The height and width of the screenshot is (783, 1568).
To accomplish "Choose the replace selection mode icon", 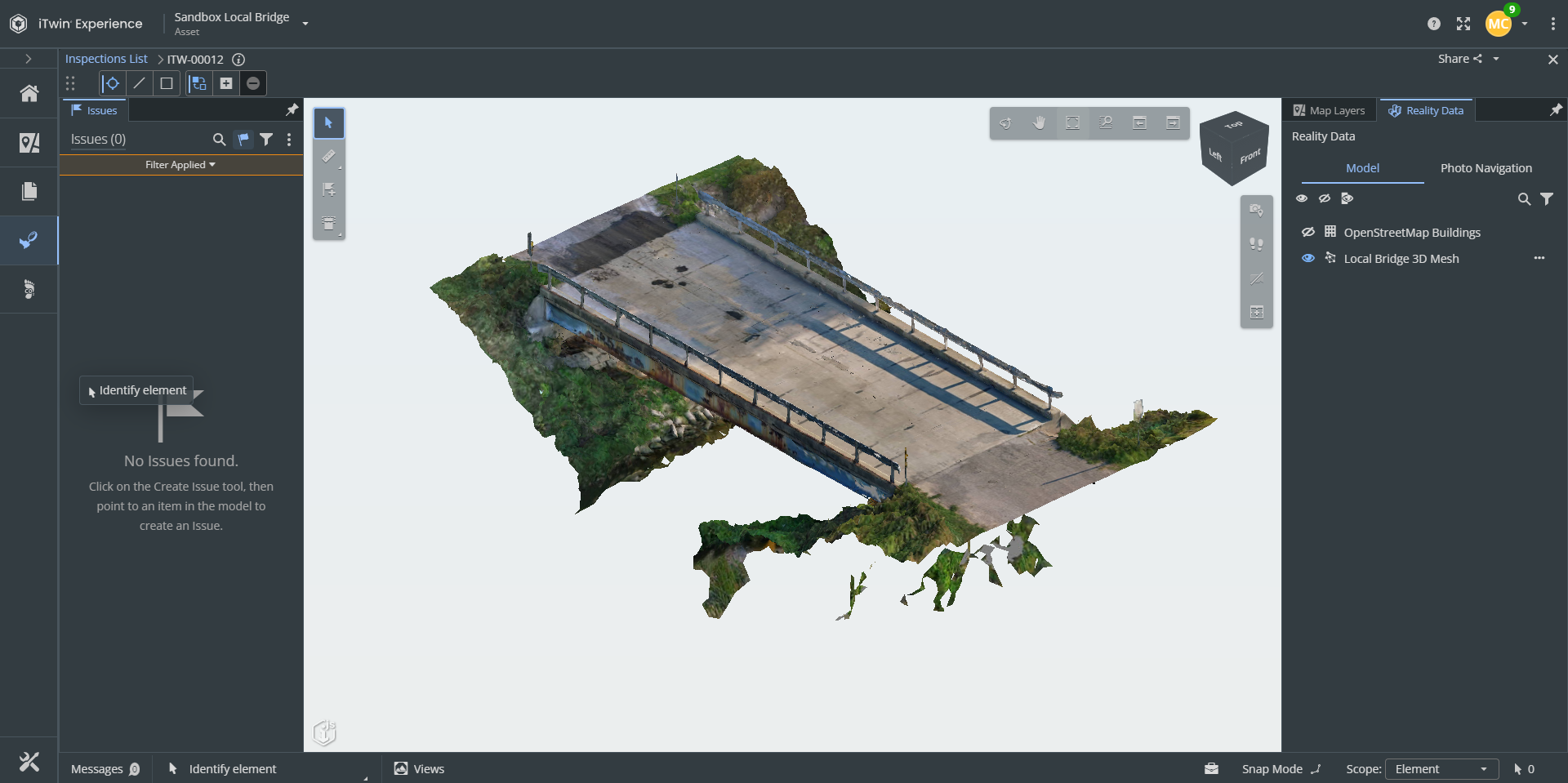I will tap(198, 83).
